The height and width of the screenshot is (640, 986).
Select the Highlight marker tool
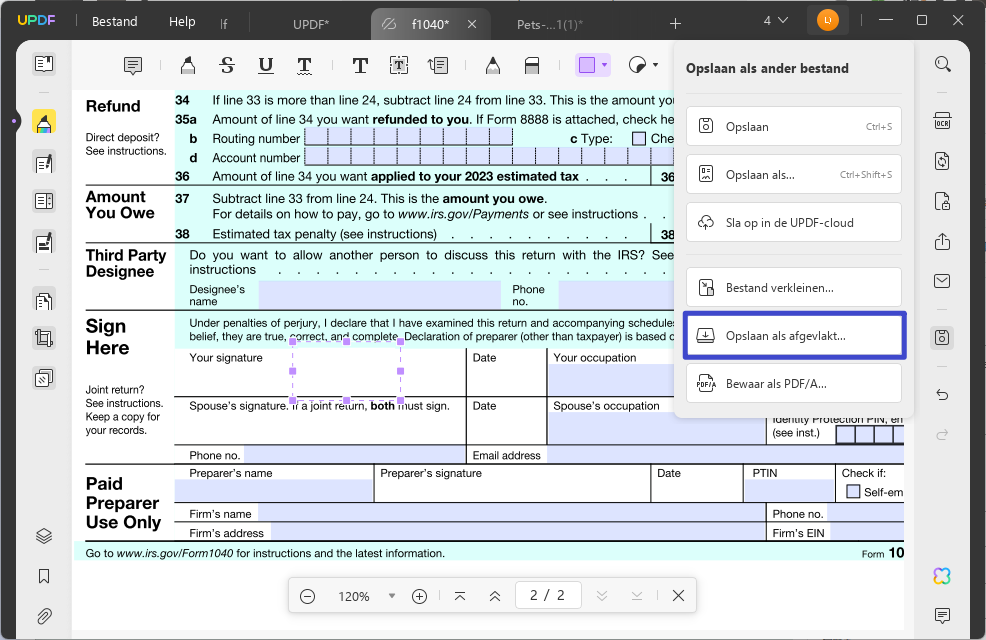click(x=187, y=65)
